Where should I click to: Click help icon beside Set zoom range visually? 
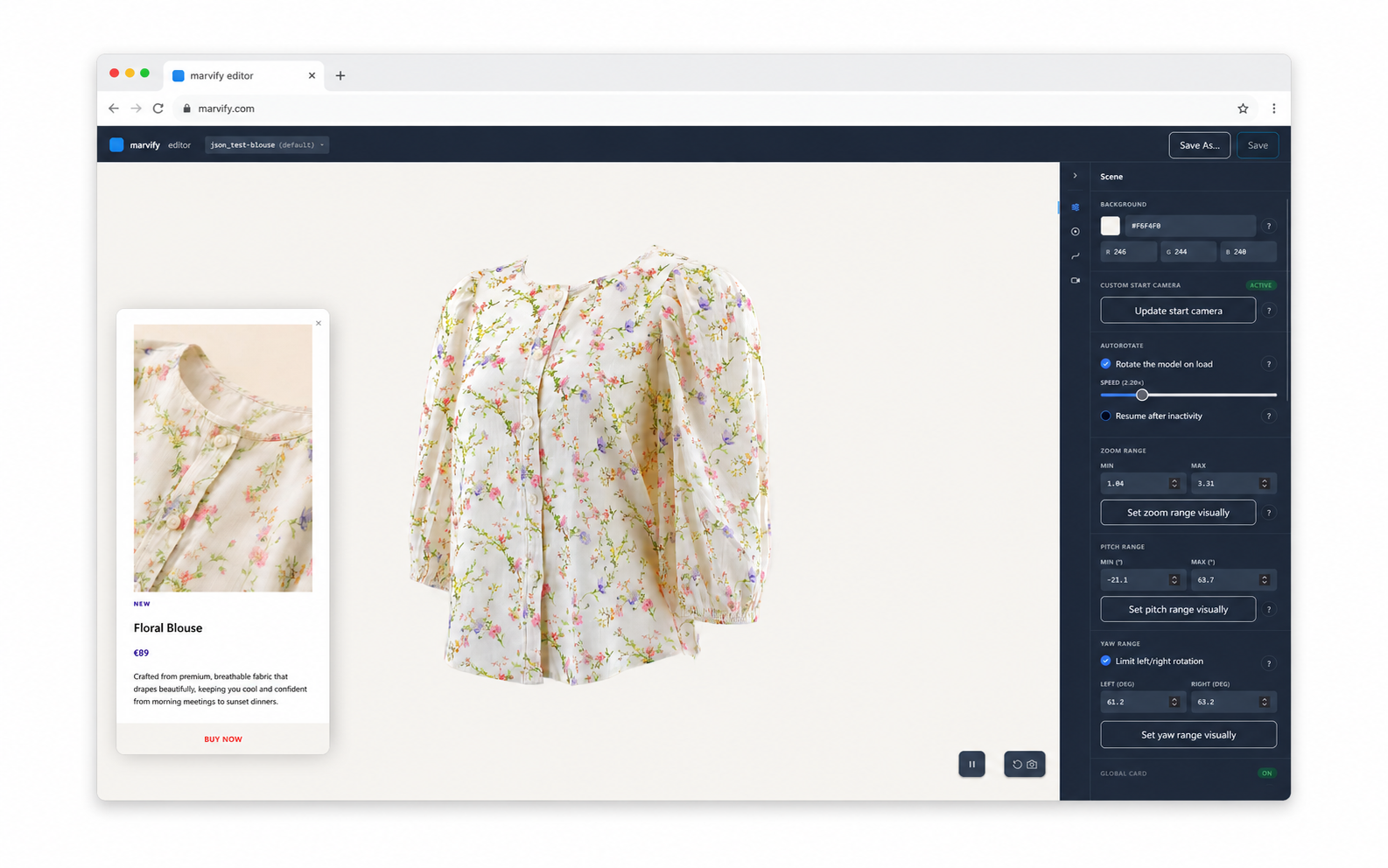[x=1268, y=513]
